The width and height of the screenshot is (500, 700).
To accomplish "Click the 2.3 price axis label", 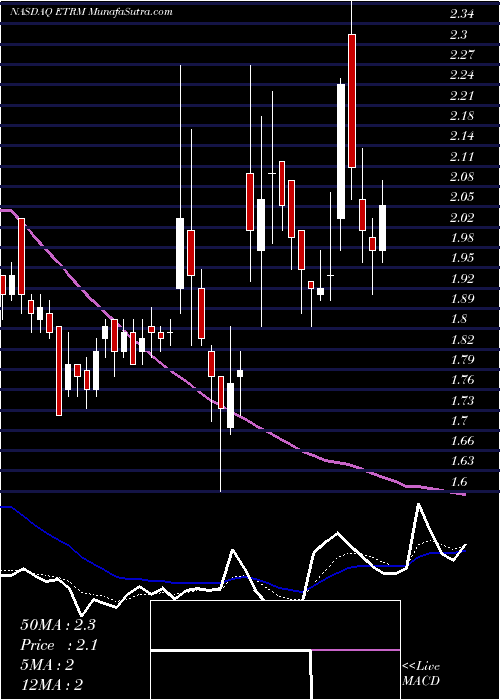I will tap(458, 34).
